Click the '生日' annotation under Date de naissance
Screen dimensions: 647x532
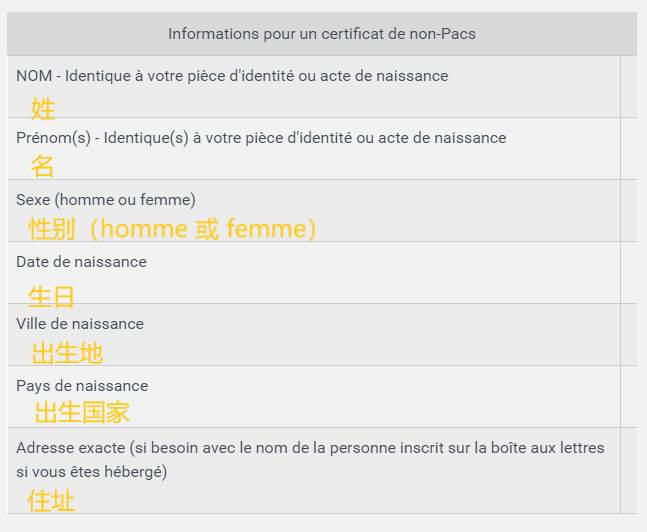(x=51, y=297)
